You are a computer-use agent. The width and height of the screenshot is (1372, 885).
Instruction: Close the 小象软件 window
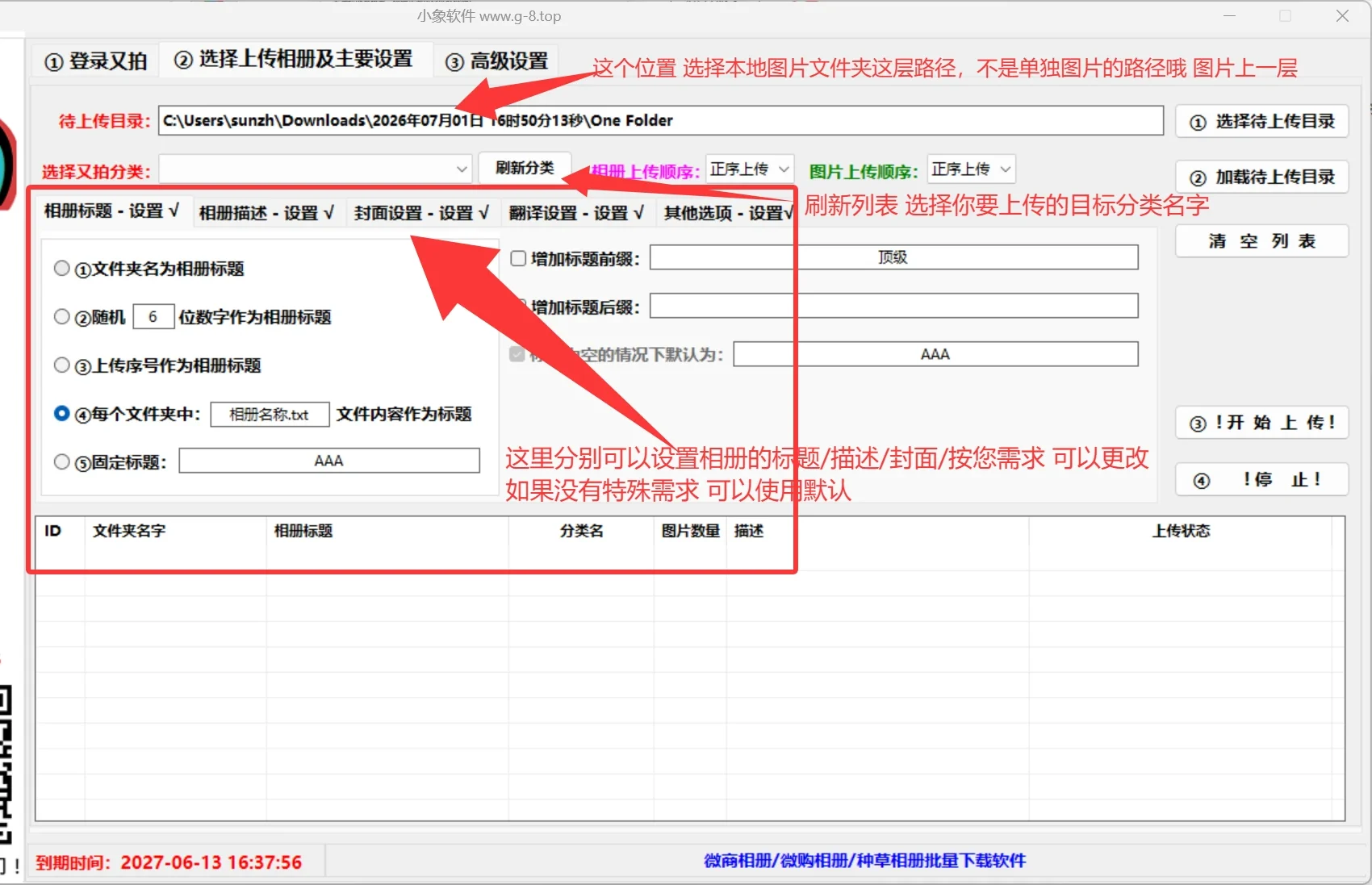click(x=1342, y=16)
